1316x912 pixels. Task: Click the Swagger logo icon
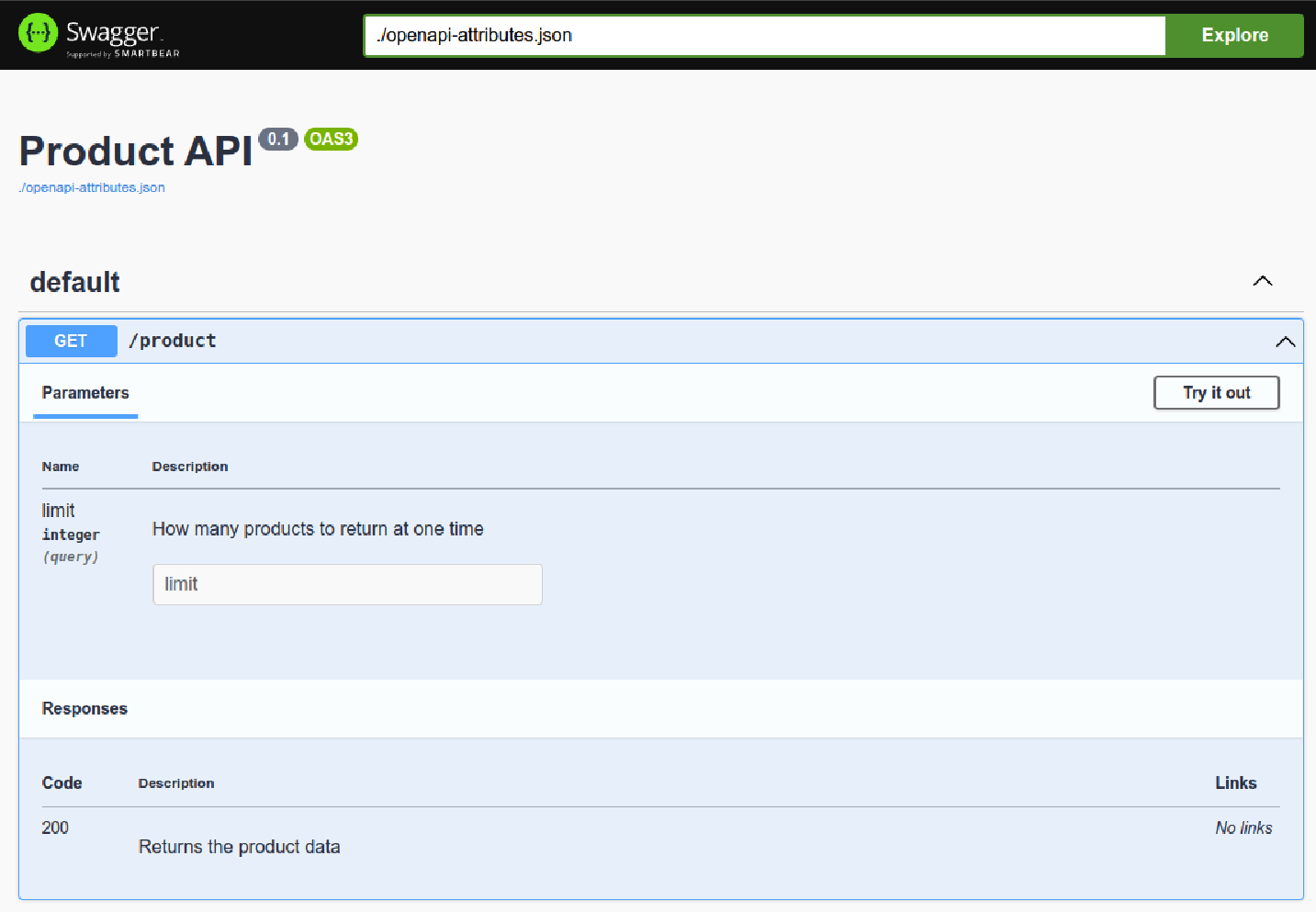38,33
